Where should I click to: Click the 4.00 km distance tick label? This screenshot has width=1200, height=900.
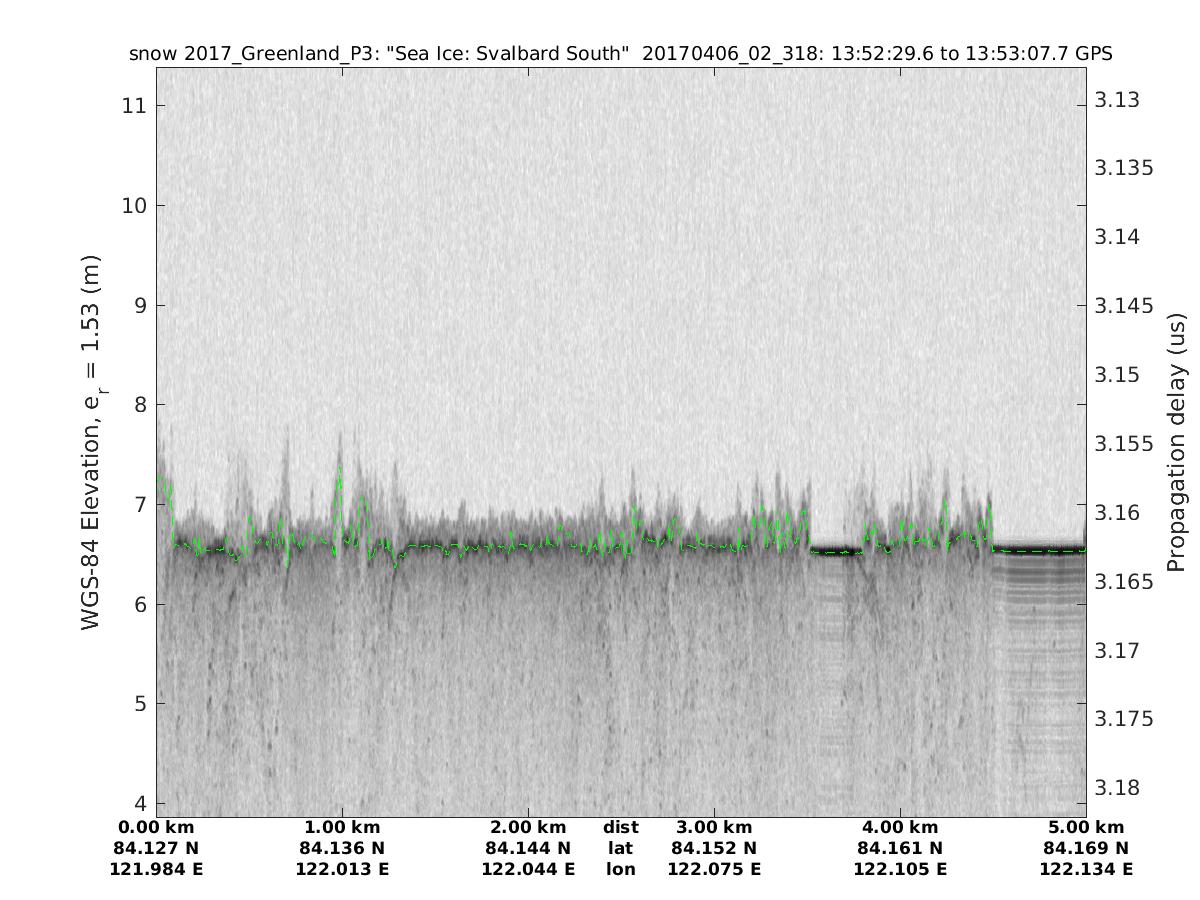(x=900, y=828)
